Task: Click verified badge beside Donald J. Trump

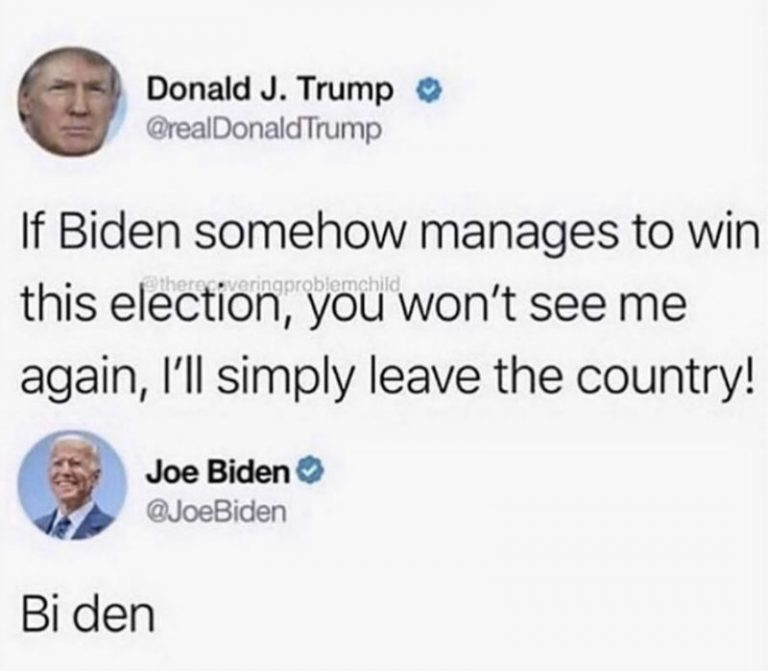Action: tap(430, 92)
